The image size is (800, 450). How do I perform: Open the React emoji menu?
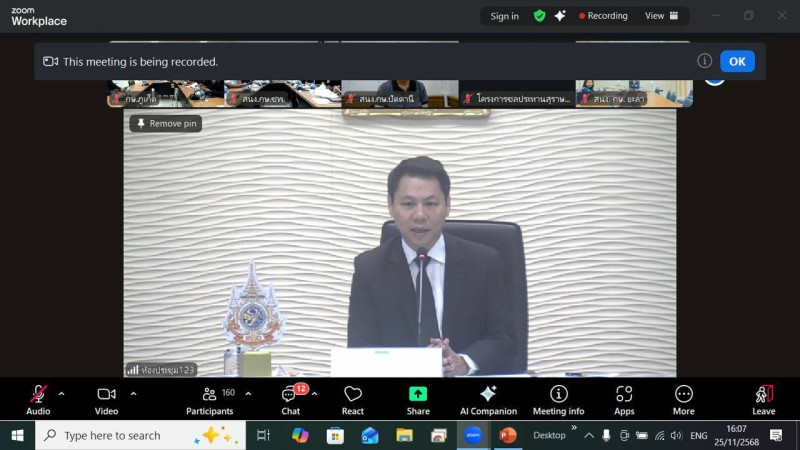[x=353, y=398]
